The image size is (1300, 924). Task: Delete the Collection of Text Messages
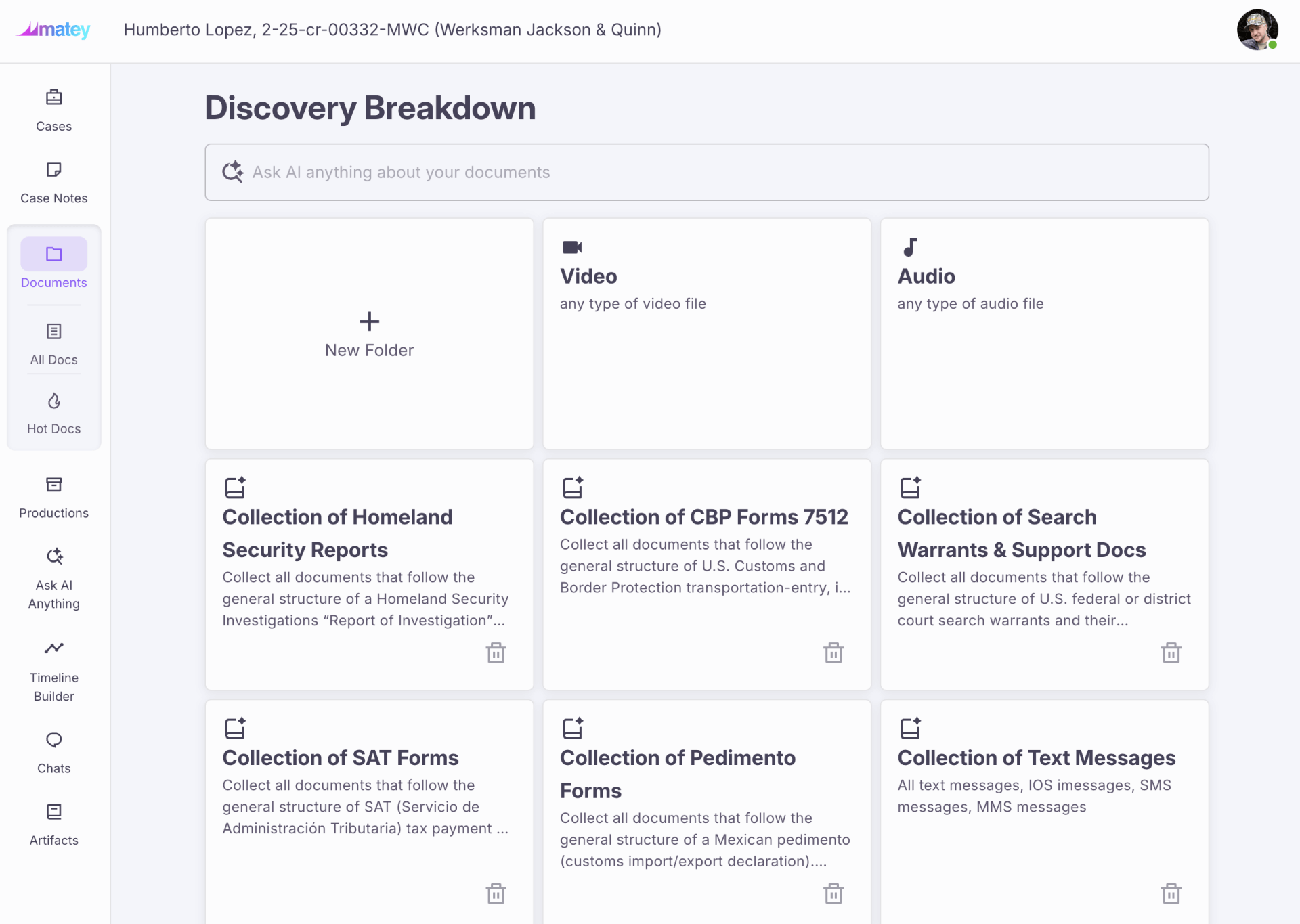click(1171, 894)
